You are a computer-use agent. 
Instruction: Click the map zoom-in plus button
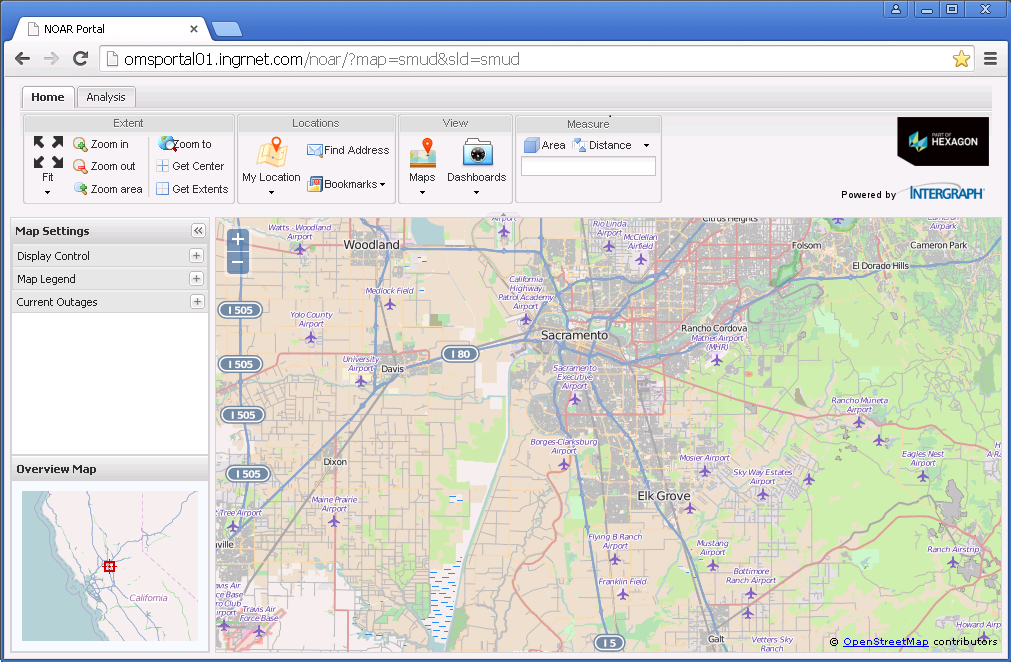237,240
